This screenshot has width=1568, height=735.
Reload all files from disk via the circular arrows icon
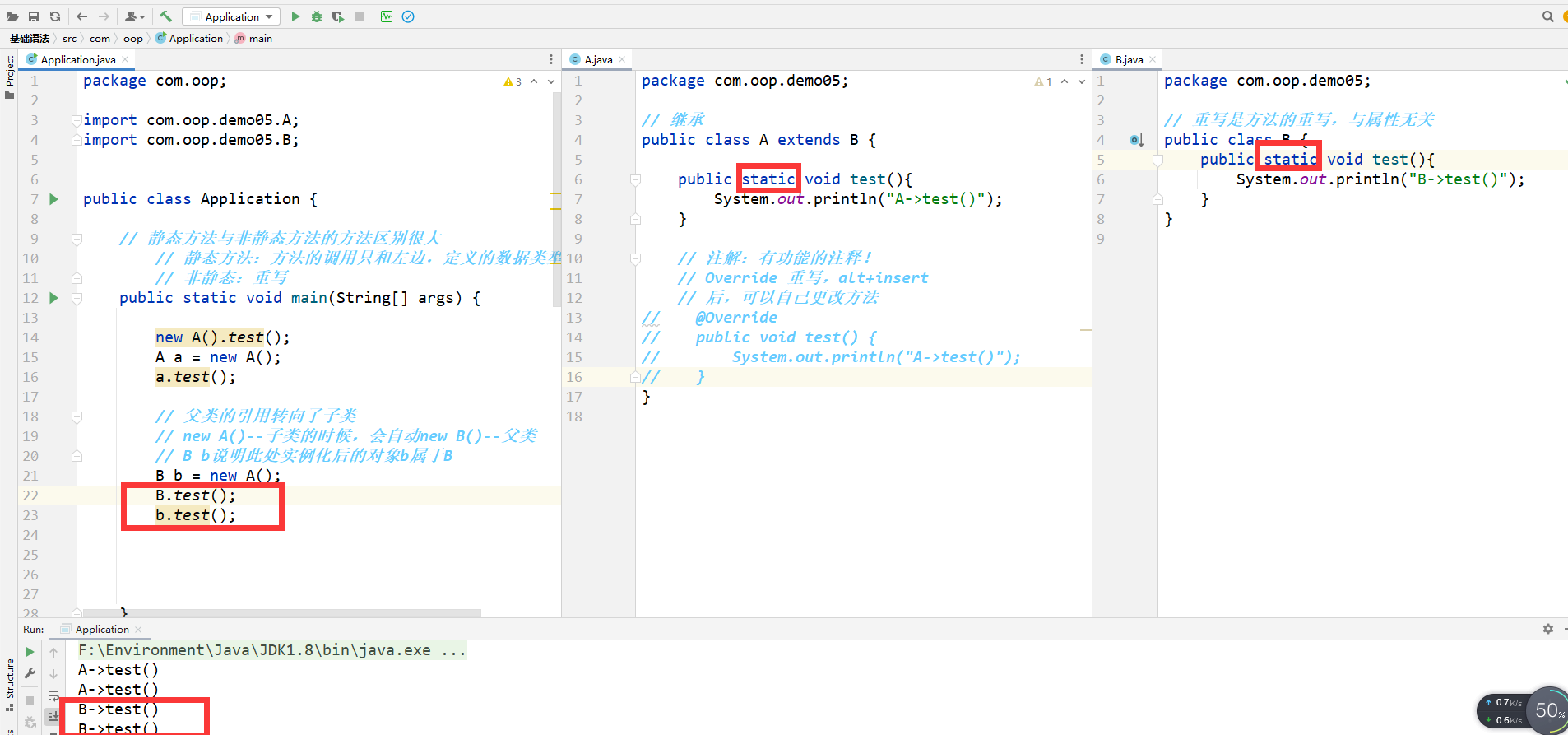pos(55,16)
